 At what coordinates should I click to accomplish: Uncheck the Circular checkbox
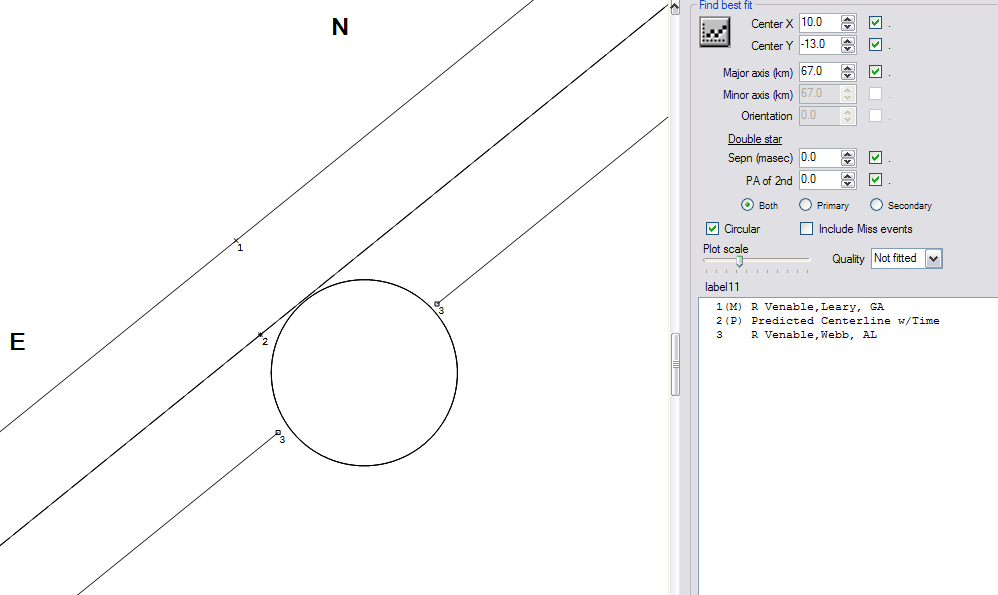pos(712,228)
